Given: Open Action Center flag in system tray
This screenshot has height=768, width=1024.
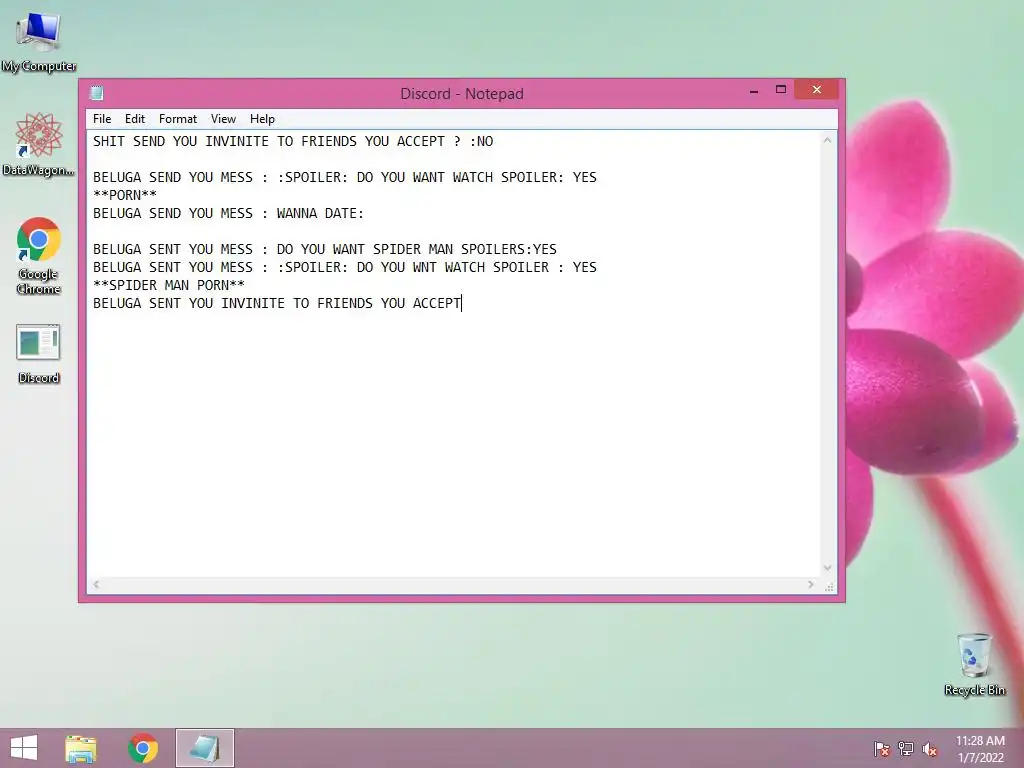Looking at the screenshot, I should 882,749.
